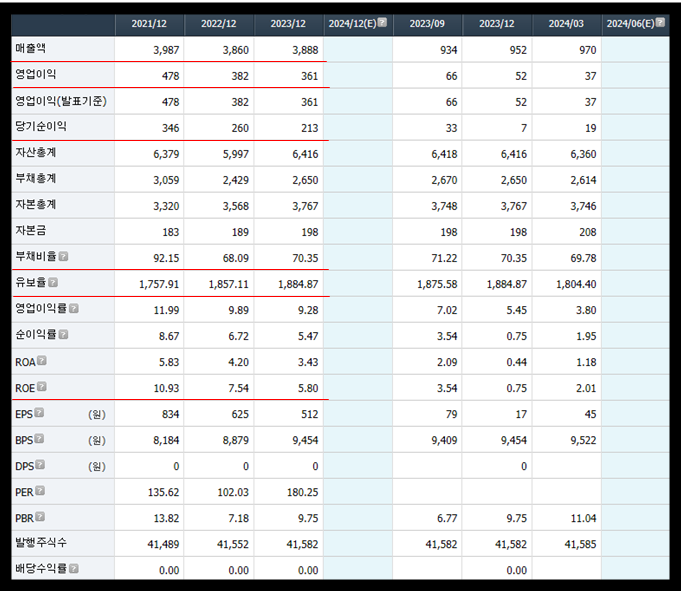This screenshot has width=681, height=591.
Task: Click the question-mark icon beside EPS
Action: (x=39, y=413)
